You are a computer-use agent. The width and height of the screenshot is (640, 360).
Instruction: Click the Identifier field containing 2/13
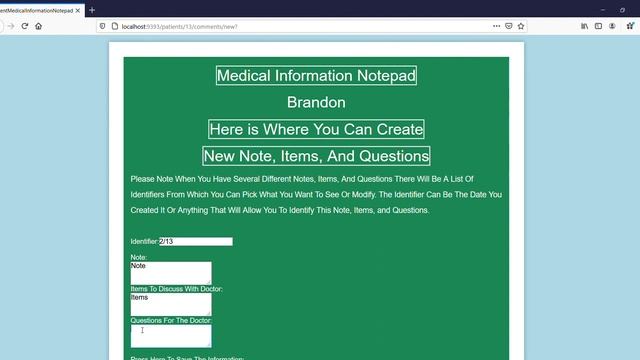point(196,242)
